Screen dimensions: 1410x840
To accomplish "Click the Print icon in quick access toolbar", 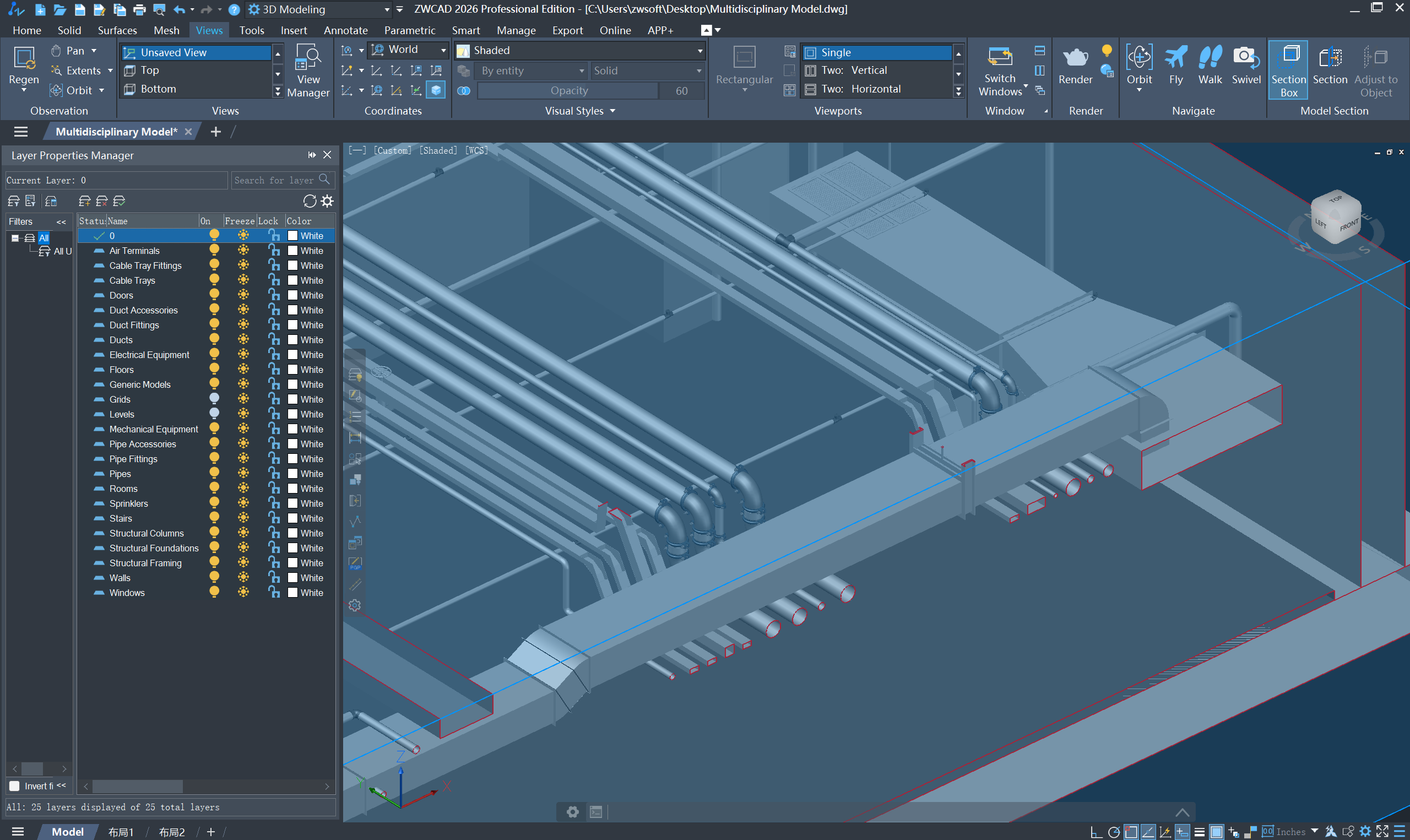I will coord(139,9).
